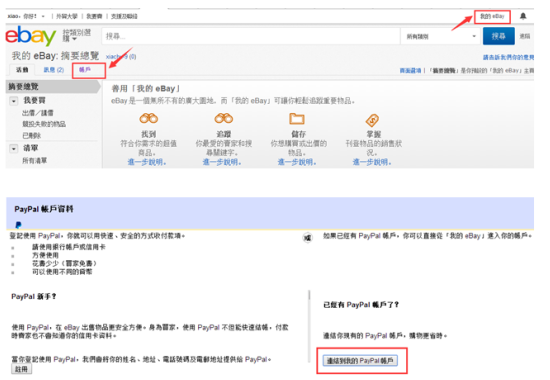550x380 pixels.
Task: Open 進一步說明 link under 找到
Action: [147, 162]
